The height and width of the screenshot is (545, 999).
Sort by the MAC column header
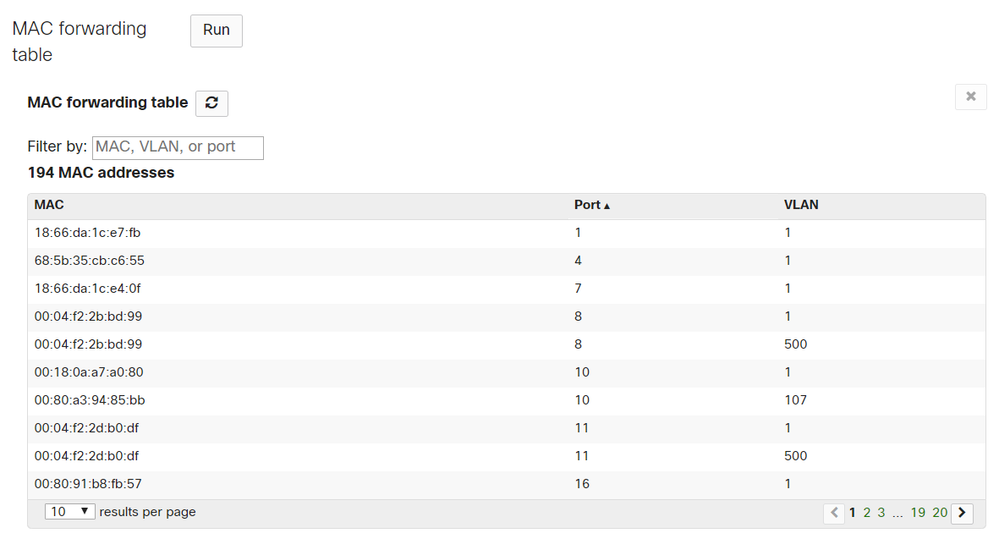click(49, 205)
